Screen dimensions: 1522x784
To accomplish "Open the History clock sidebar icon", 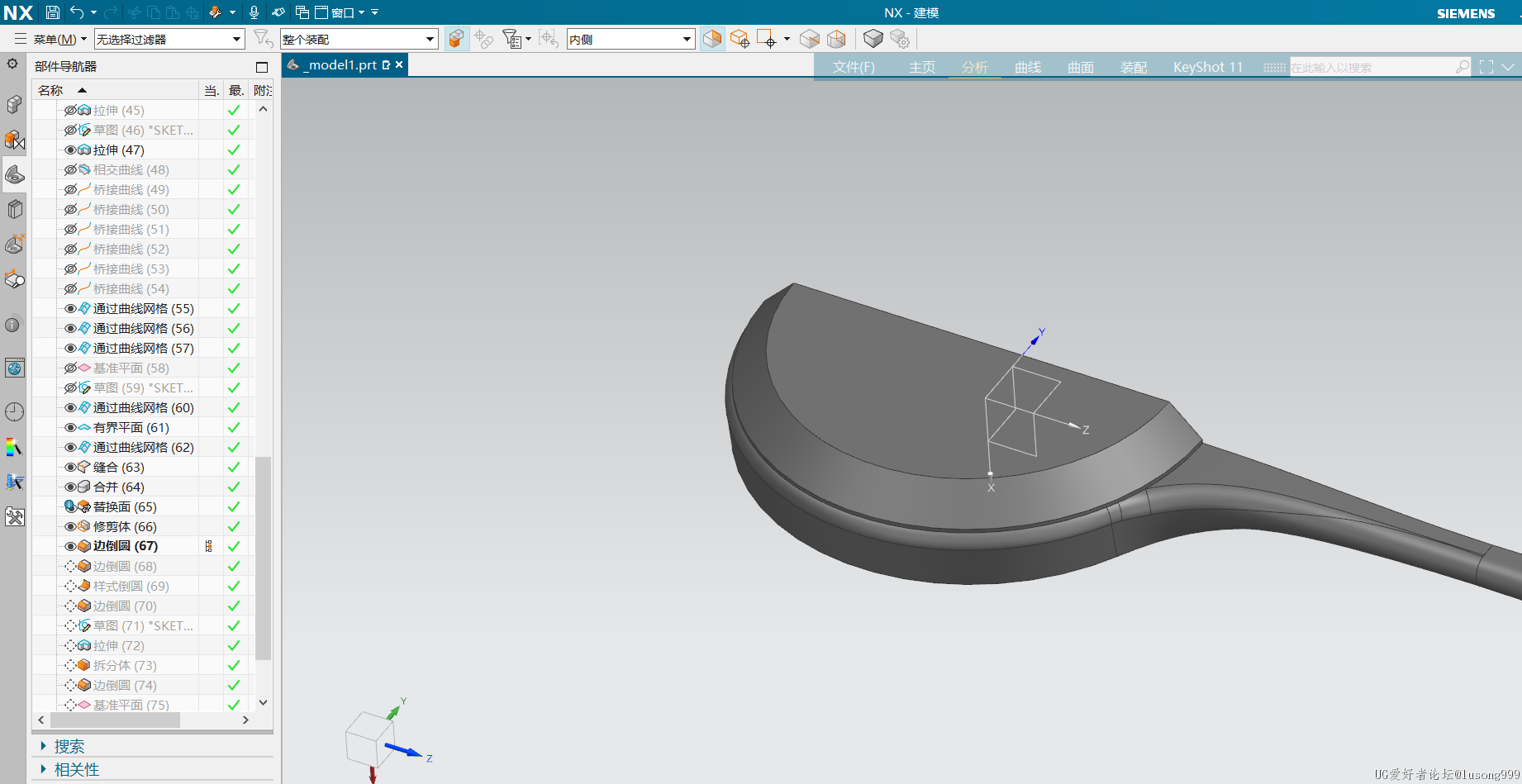I will 14,411.
